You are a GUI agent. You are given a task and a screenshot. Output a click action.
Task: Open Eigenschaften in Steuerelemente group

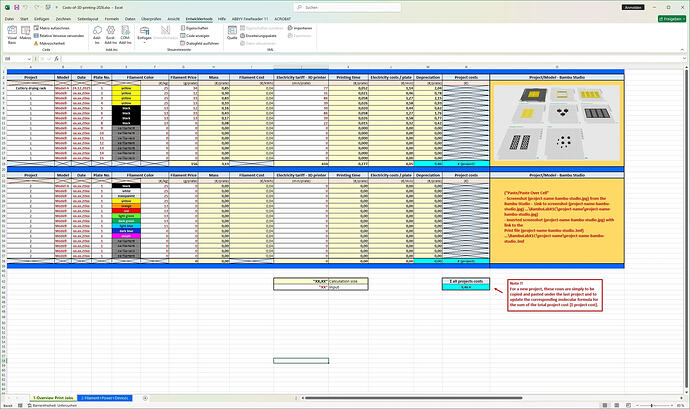[195, 28]
